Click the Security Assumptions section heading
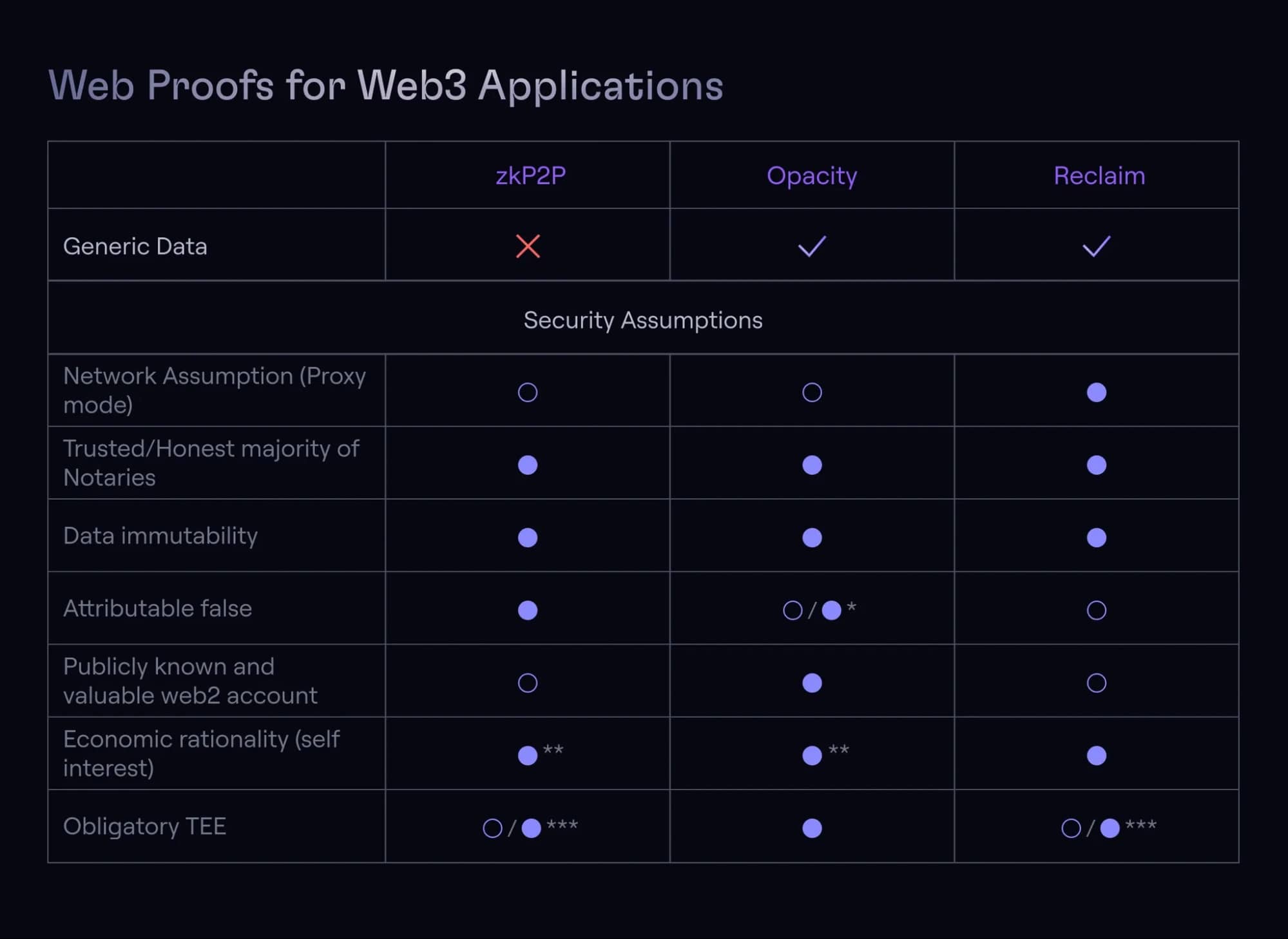 pos(642,320)
